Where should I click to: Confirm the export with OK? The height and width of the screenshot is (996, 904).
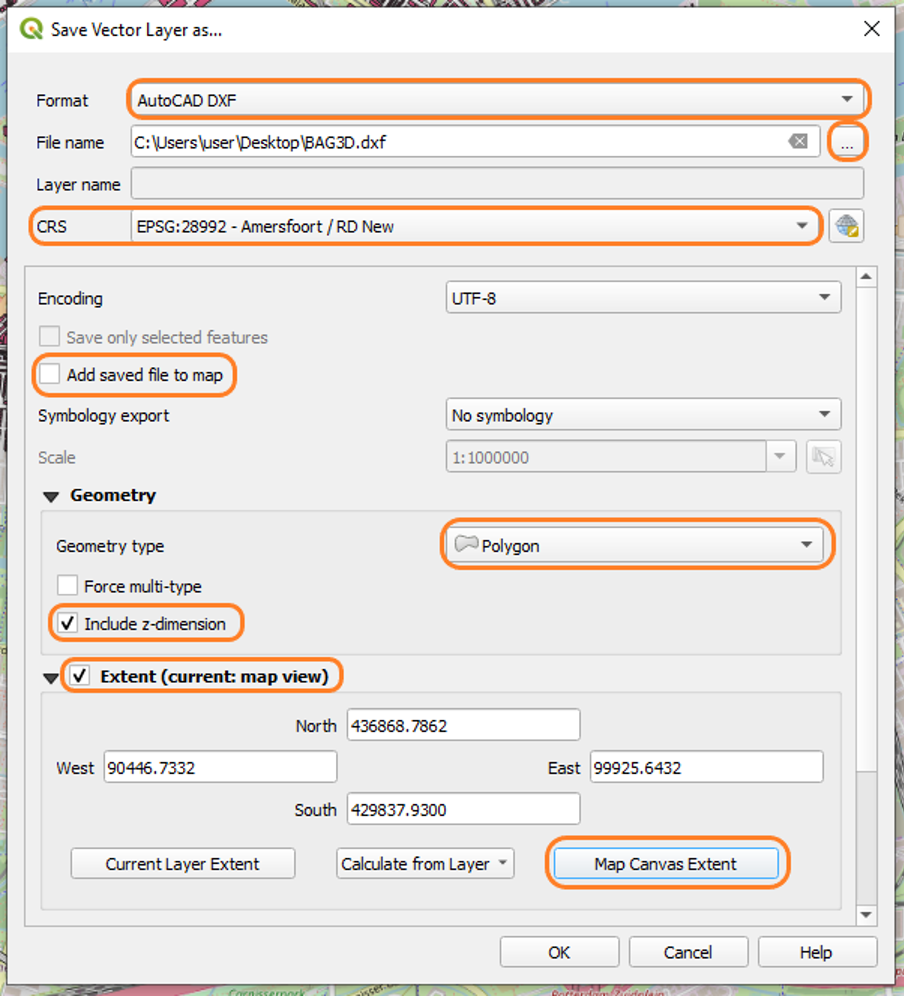coord(558,951)
